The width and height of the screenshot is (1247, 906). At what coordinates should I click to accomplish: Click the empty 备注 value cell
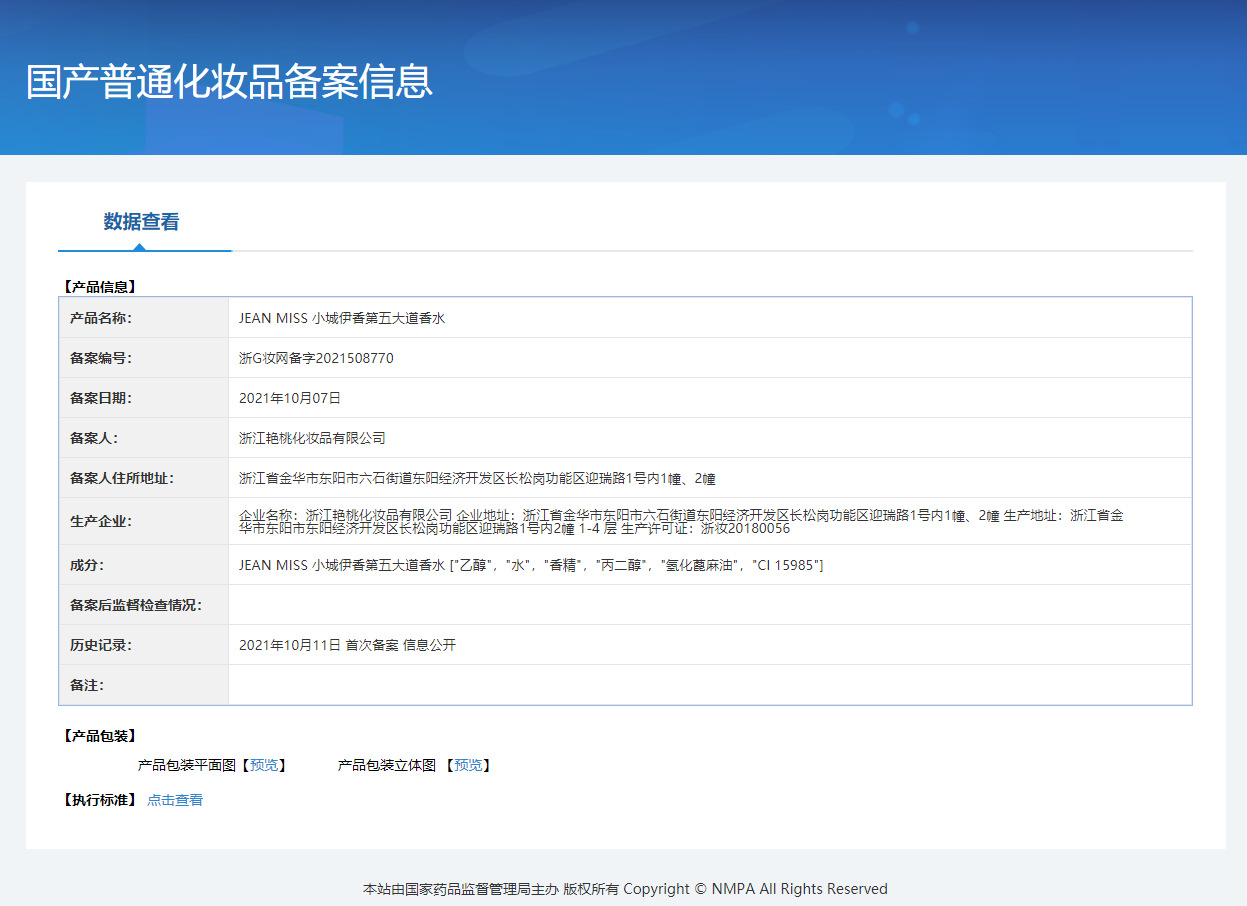coord(709,685)
